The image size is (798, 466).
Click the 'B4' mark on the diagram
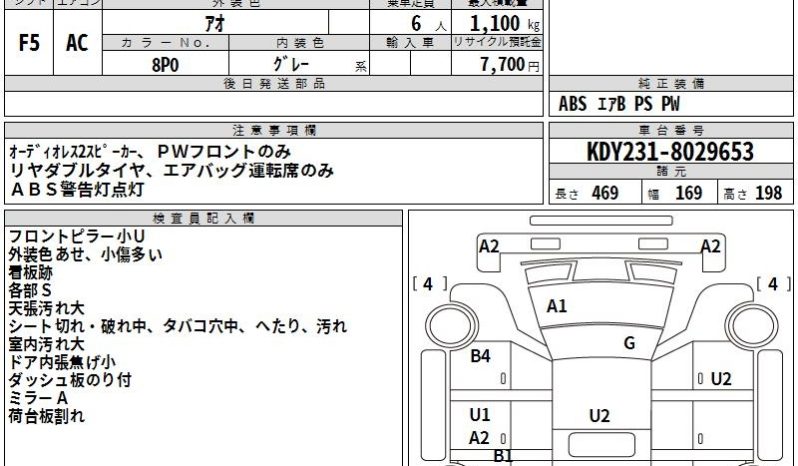point(480,356)
